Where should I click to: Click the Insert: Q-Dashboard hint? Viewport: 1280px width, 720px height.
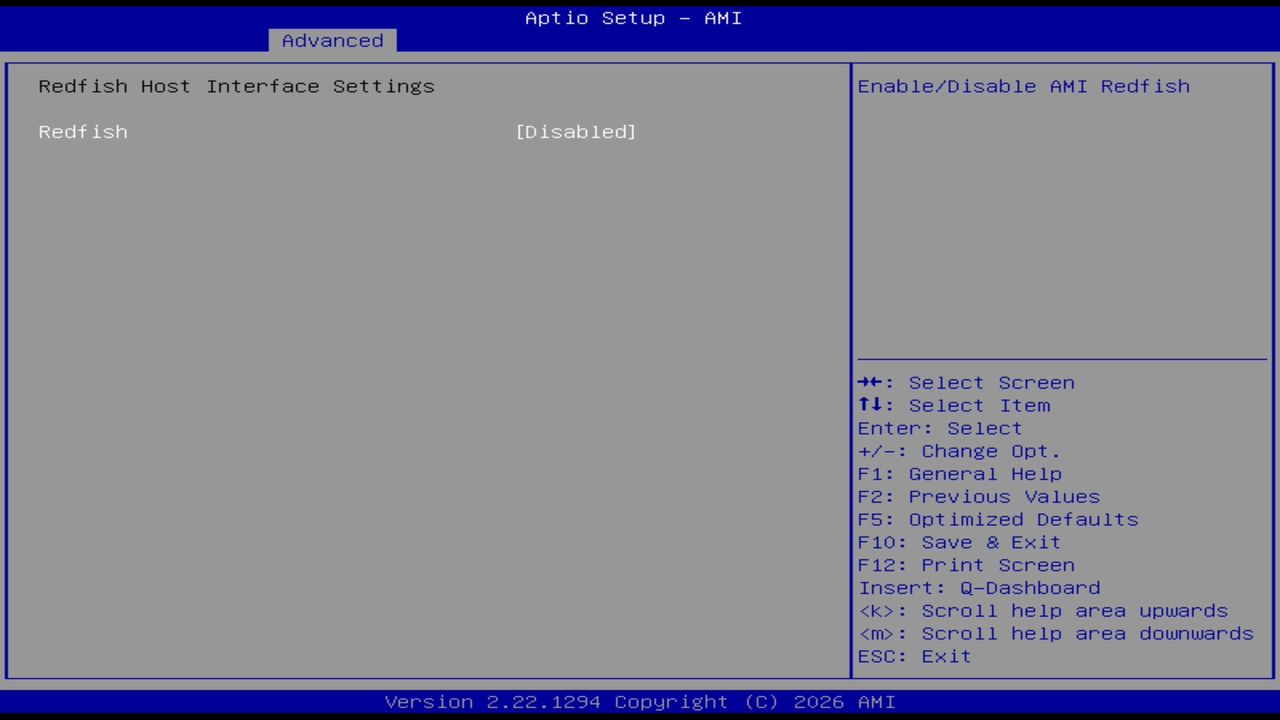[979, 588]
